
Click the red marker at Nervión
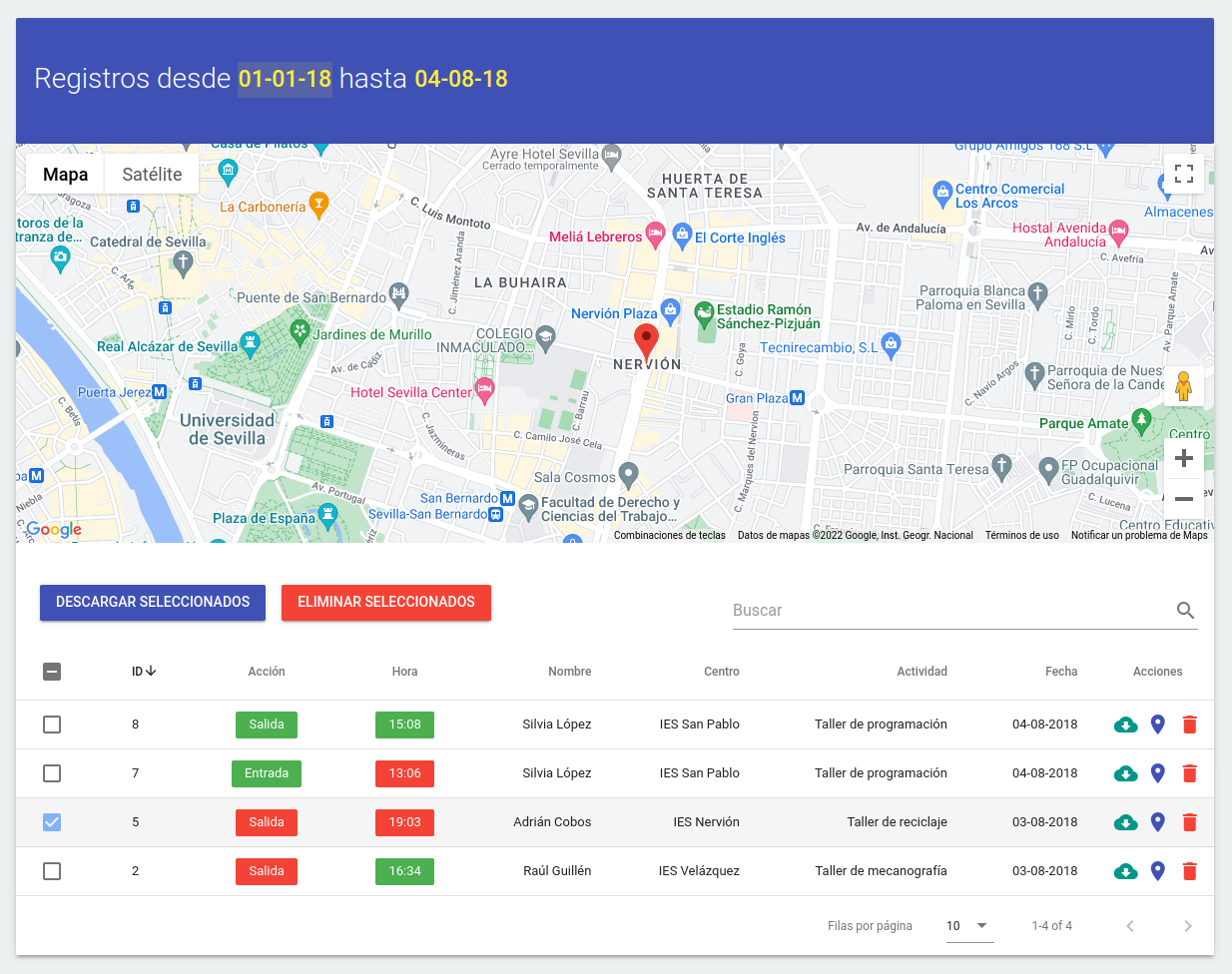tap(647, 341)
